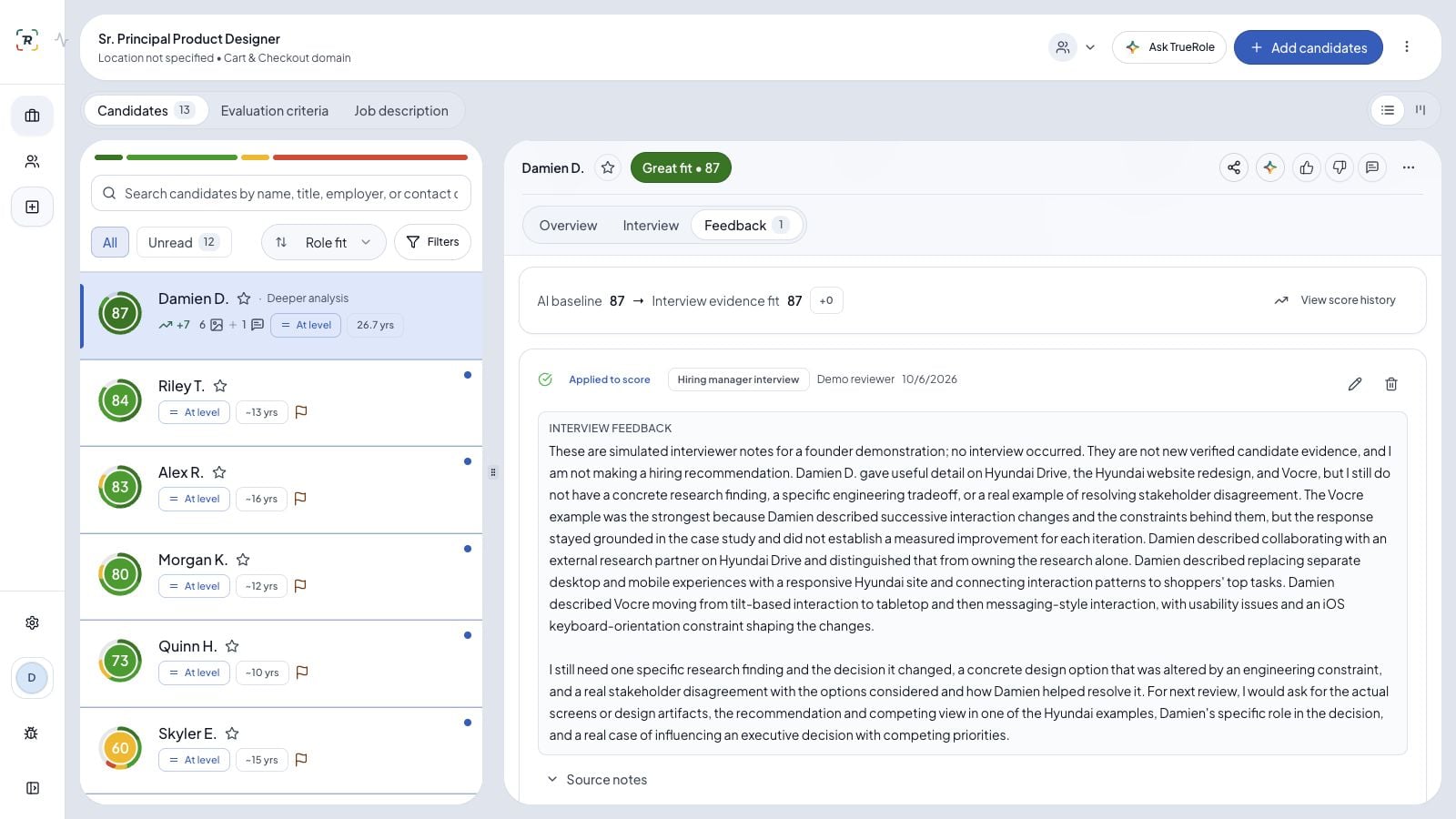Click Damien D. At level tag
Screen dimensions: 1456x819
pyautogui.click(x=306, y=325)
